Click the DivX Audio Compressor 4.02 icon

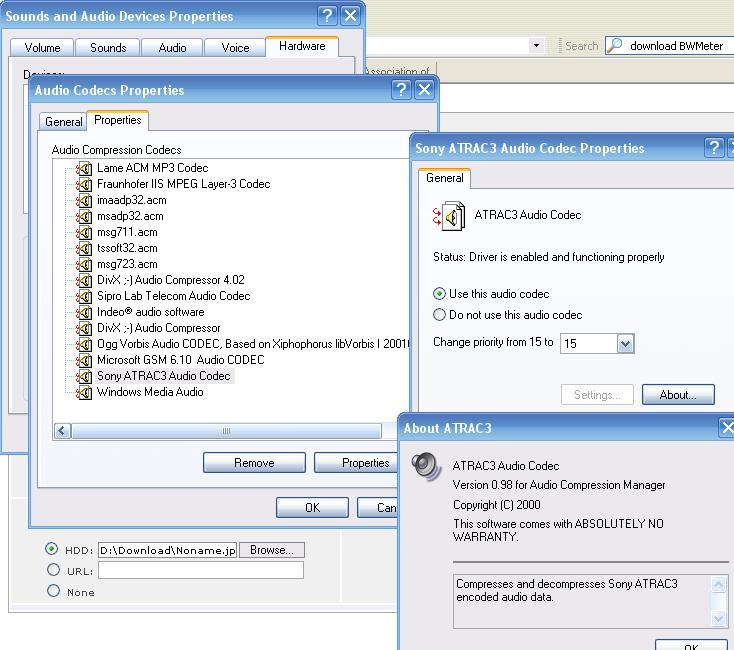(84, 280)
